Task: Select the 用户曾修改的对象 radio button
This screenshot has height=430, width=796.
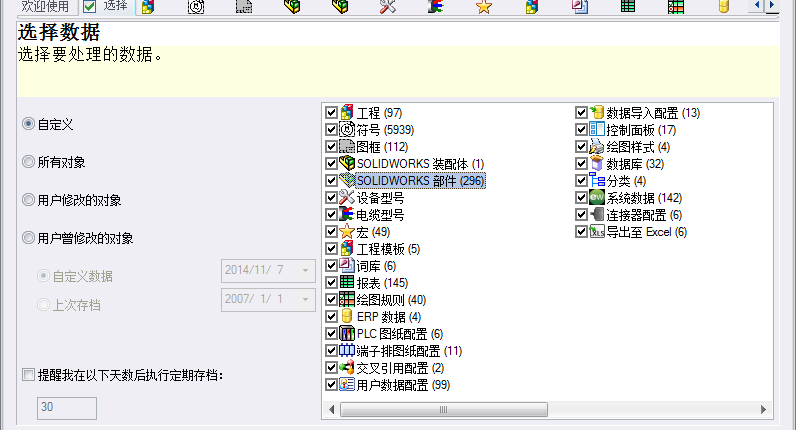Action: click(x=28, y=238)
